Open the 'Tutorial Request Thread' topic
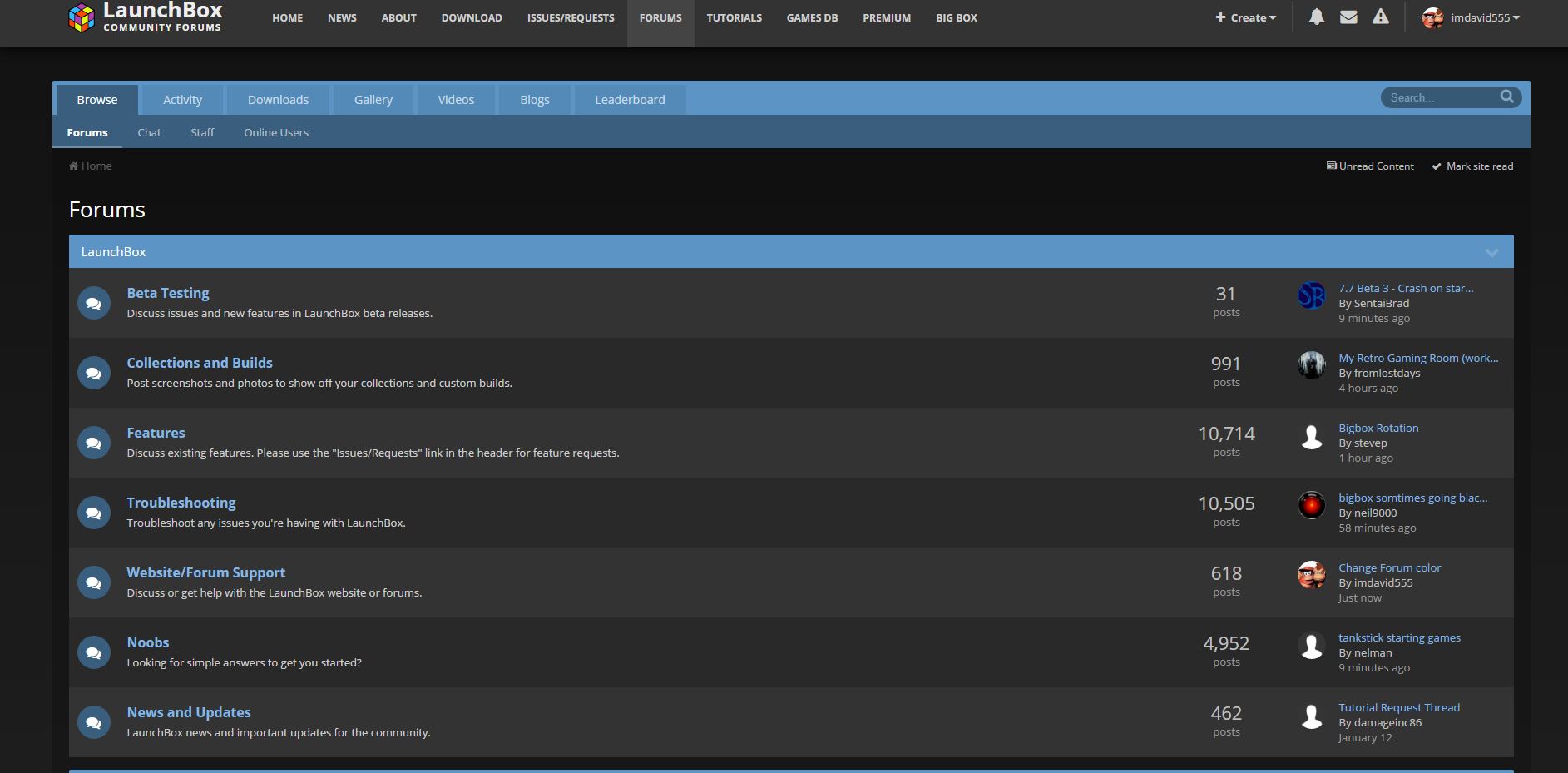The image size is (1568, 773). 1399,707
